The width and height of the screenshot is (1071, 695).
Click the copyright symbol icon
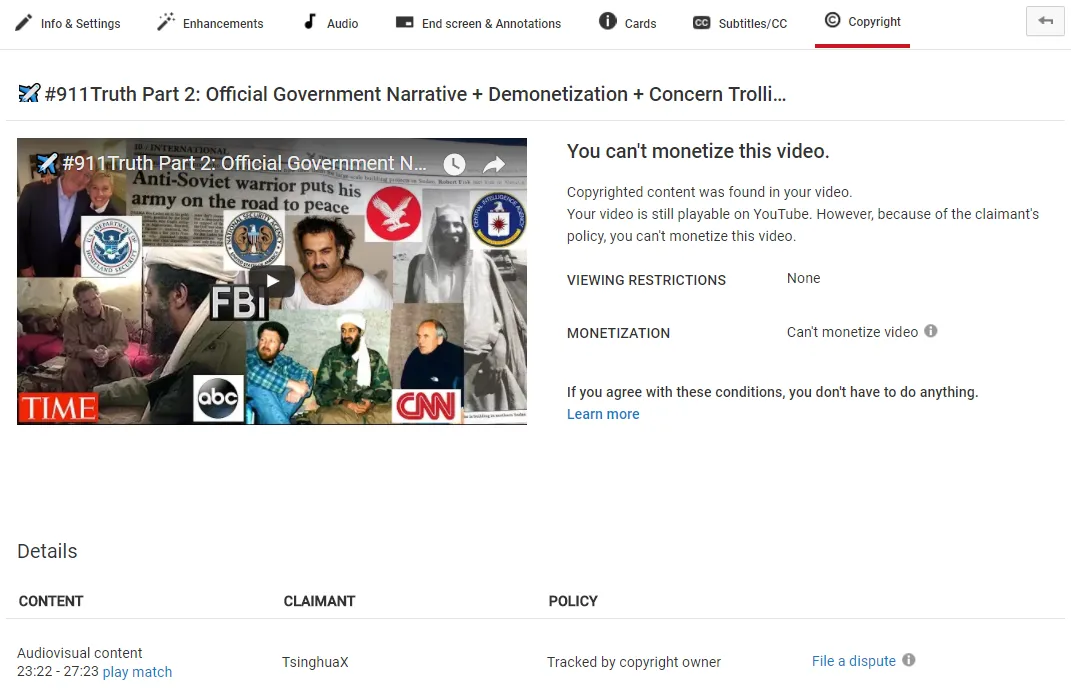pyautogui.click(x=832, y=20)
